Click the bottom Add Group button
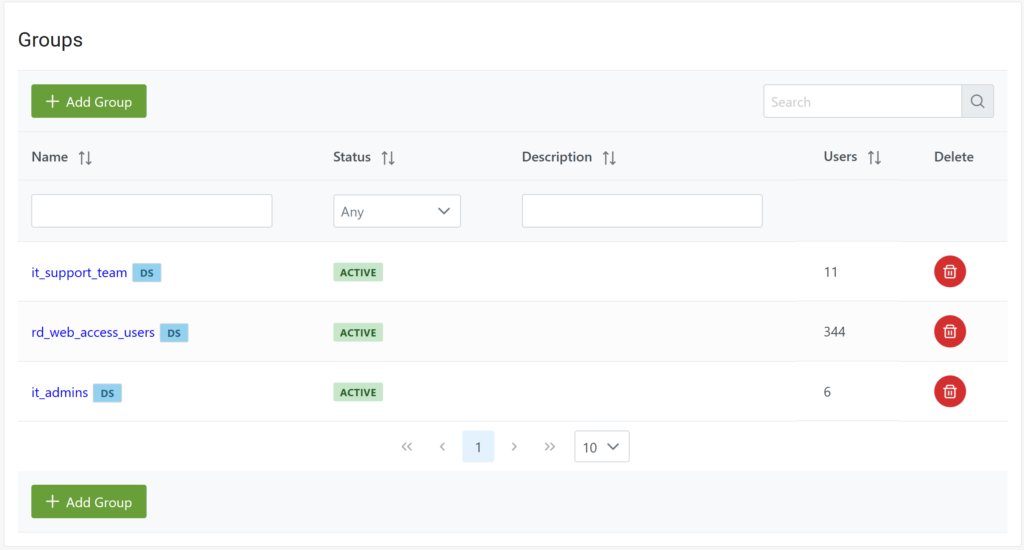The image size is (1024, 550). (89, 502)
